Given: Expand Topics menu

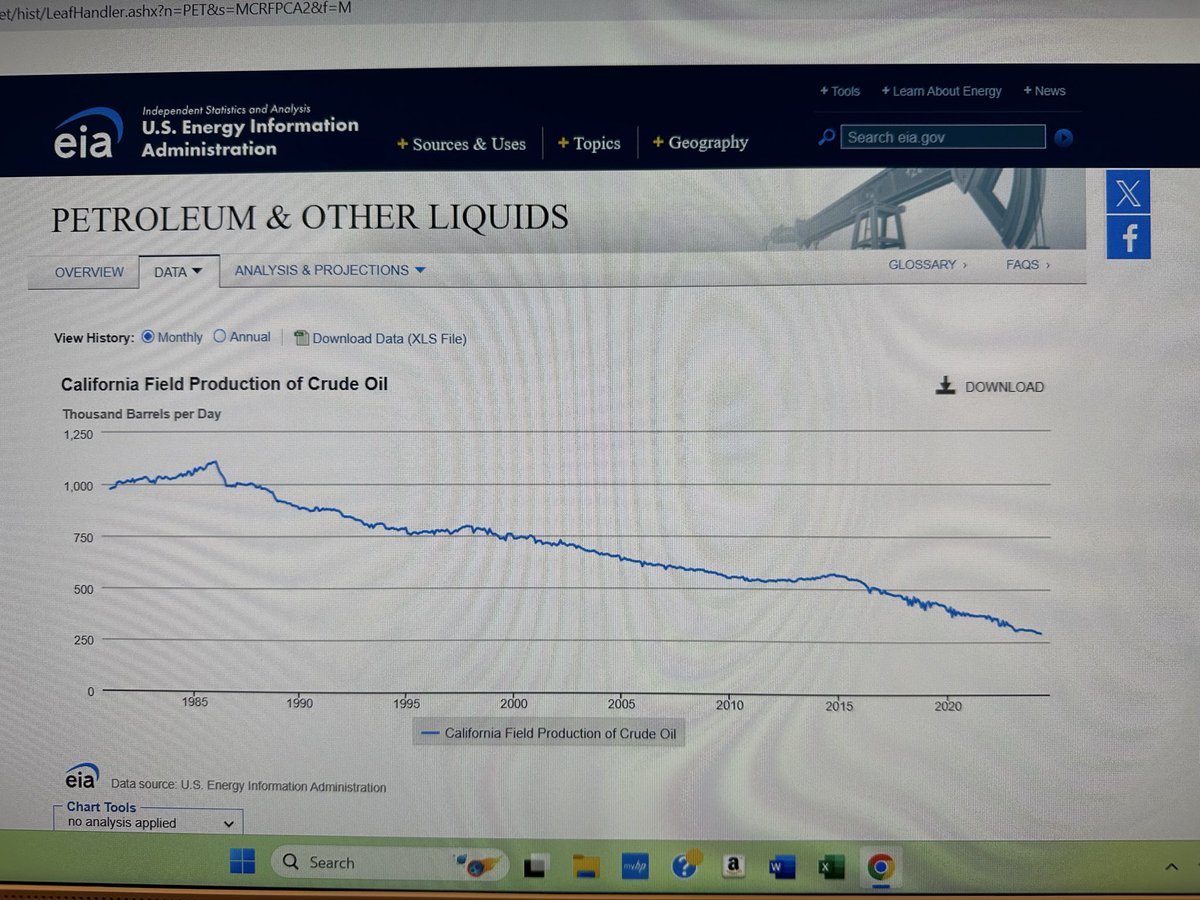Looking at the screenshot, I should (x=589, y=143).
